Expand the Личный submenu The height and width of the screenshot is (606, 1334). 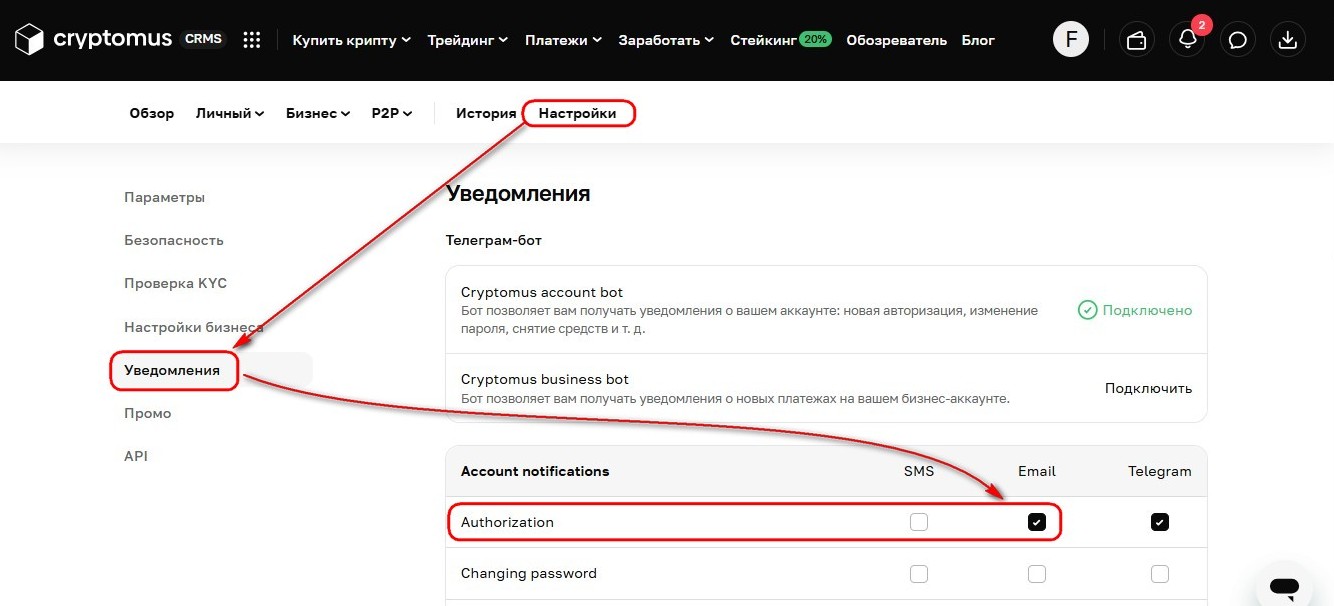230,113
